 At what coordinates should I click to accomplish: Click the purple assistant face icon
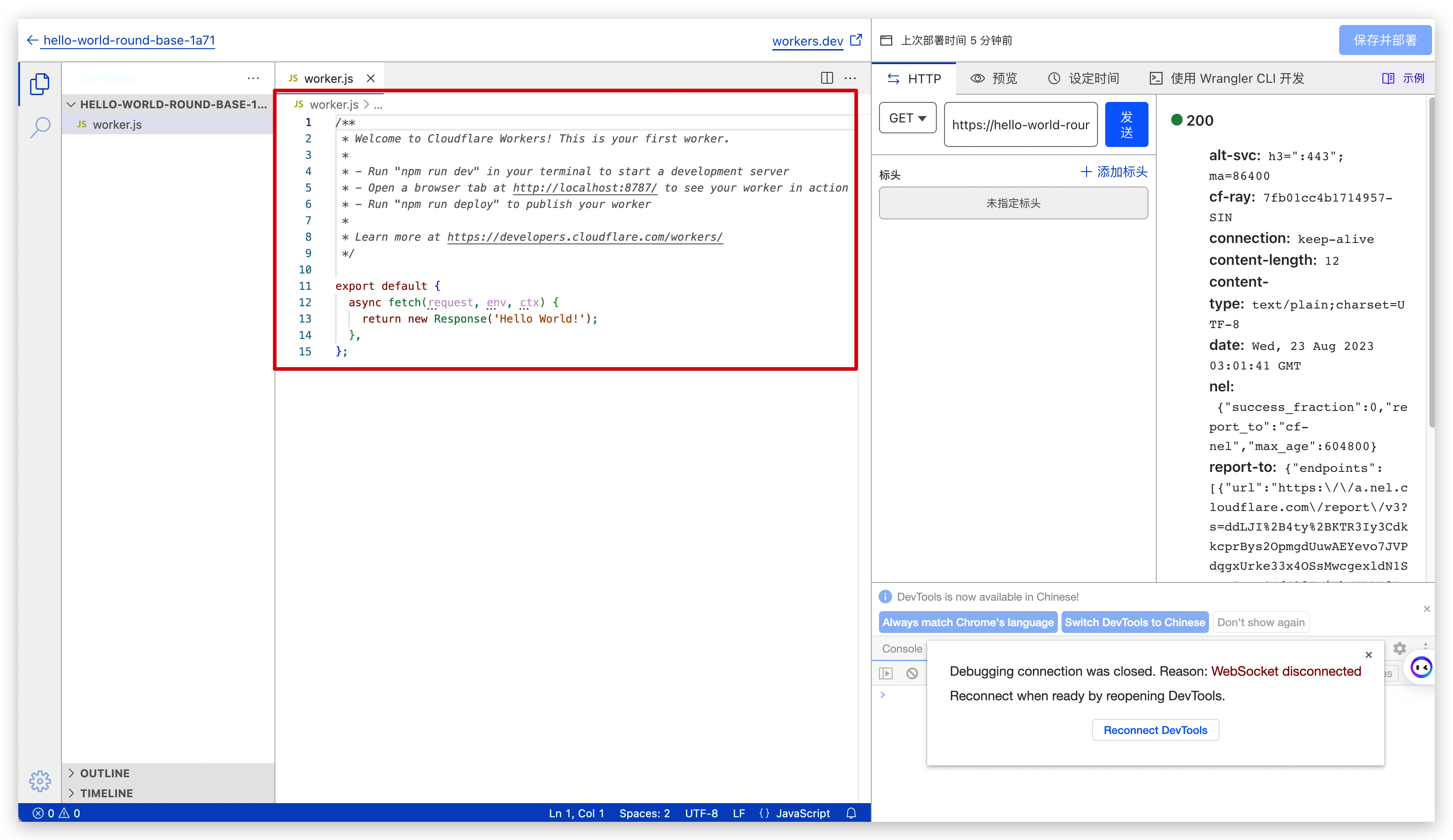(x=1421, y=668)
